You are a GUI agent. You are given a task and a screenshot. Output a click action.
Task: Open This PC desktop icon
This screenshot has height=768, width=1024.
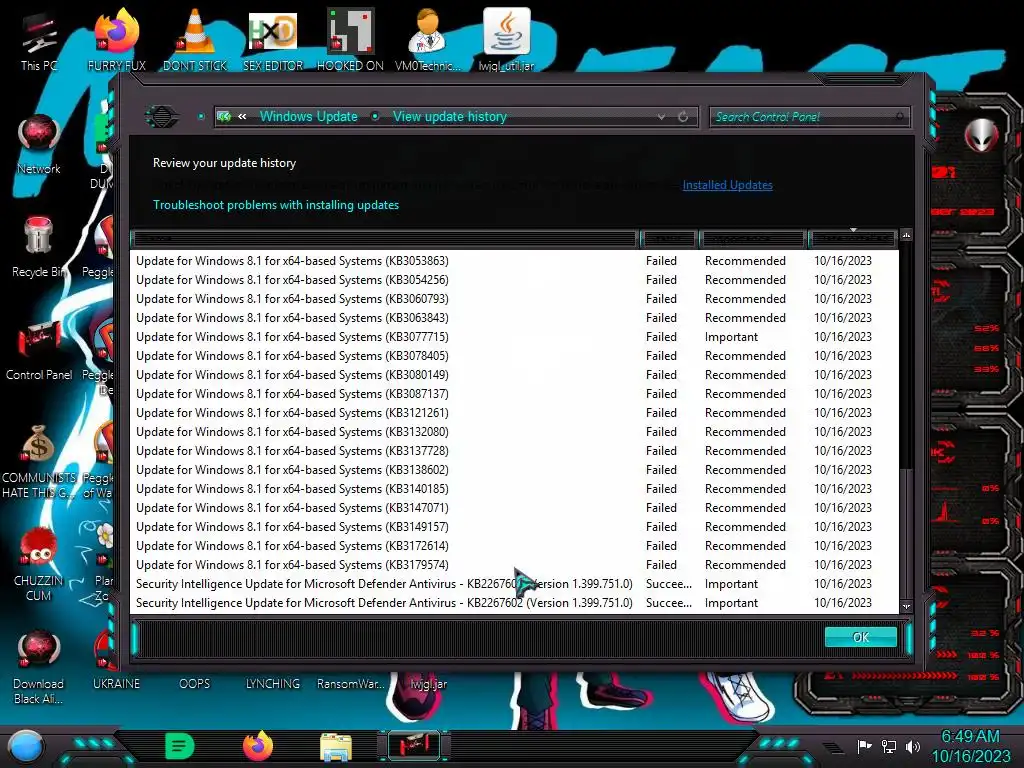tap(38, 39)
